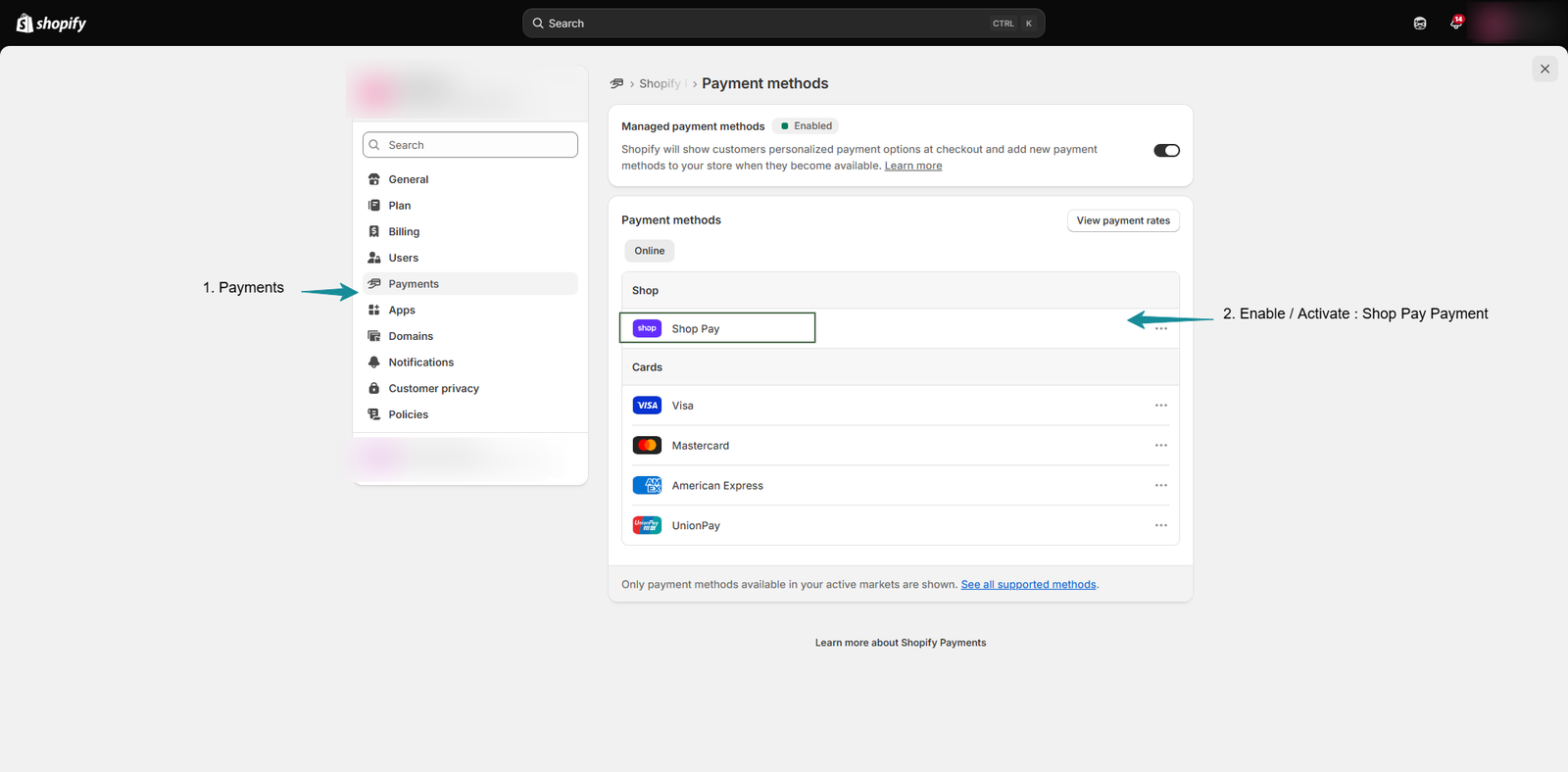Click the Domains icon in the sidebar
The image size is (1568, 772).
373,336
